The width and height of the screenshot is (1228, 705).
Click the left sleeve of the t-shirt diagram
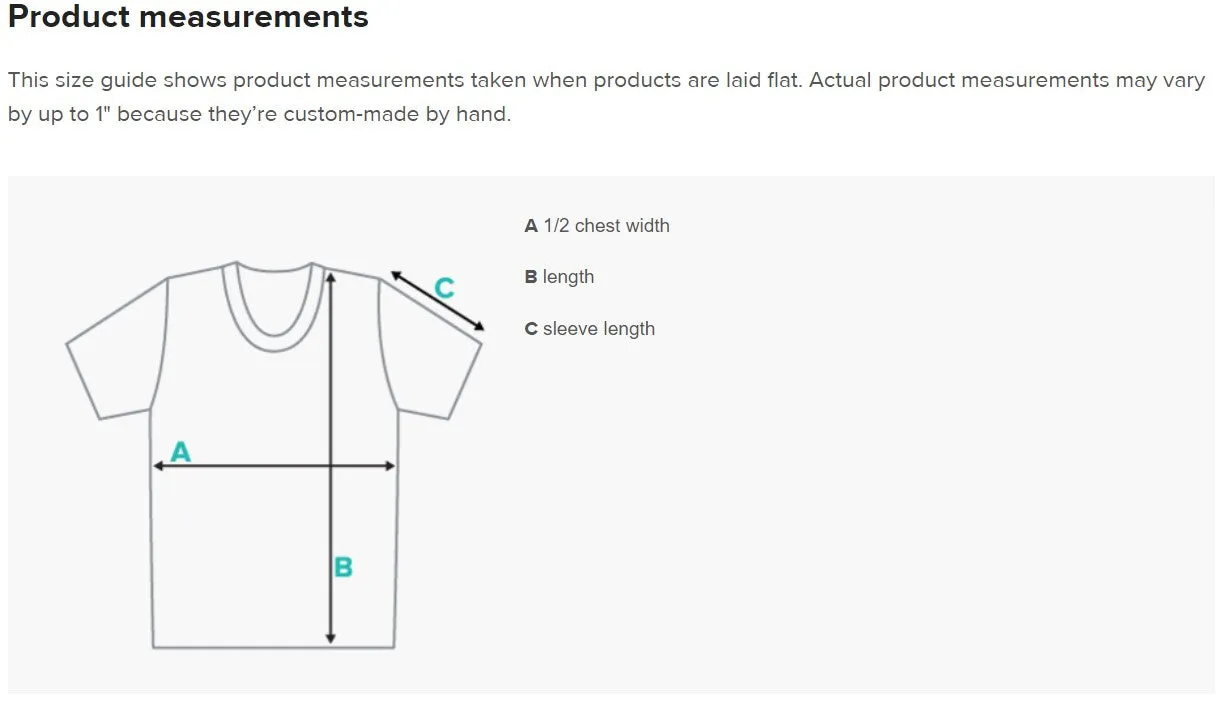click(115, 347)
